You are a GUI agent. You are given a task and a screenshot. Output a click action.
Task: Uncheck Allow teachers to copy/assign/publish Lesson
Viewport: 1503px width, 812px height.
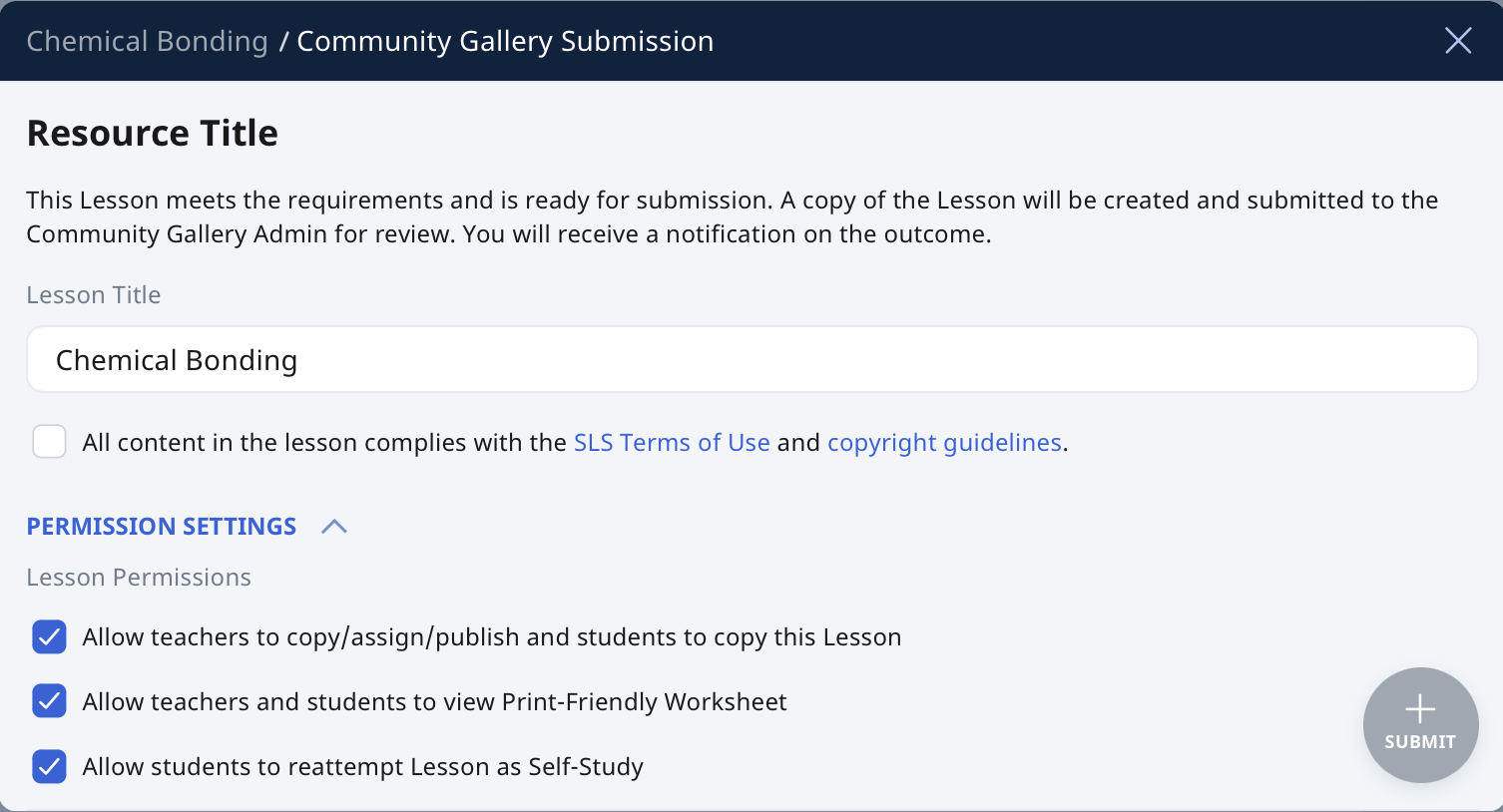point(49,636)
